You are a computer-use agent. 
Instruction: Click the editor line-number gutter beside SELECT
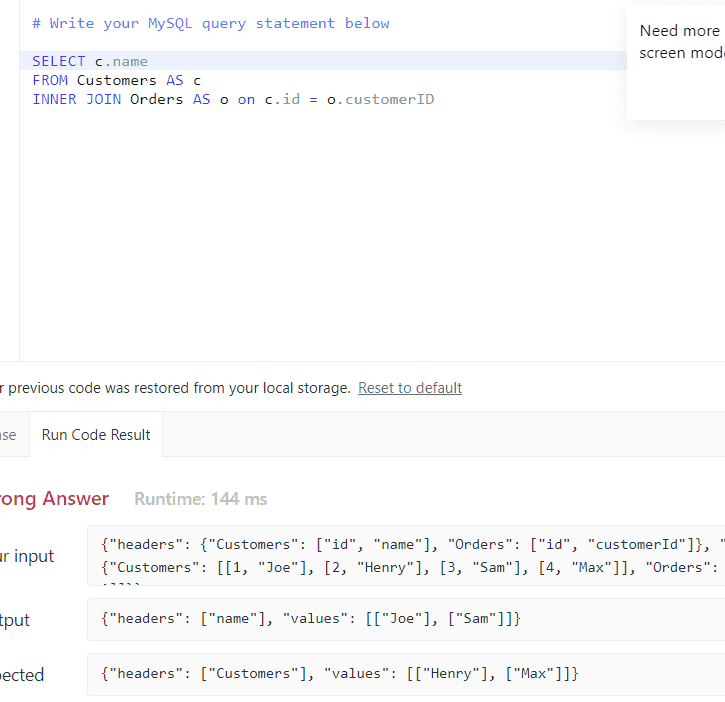click(9, 62)
